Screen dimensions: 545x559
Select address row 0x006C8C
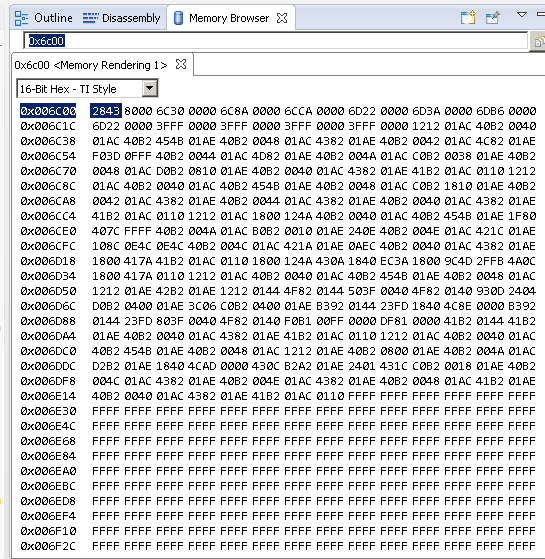pyautogui.click(x=48, y=186)
